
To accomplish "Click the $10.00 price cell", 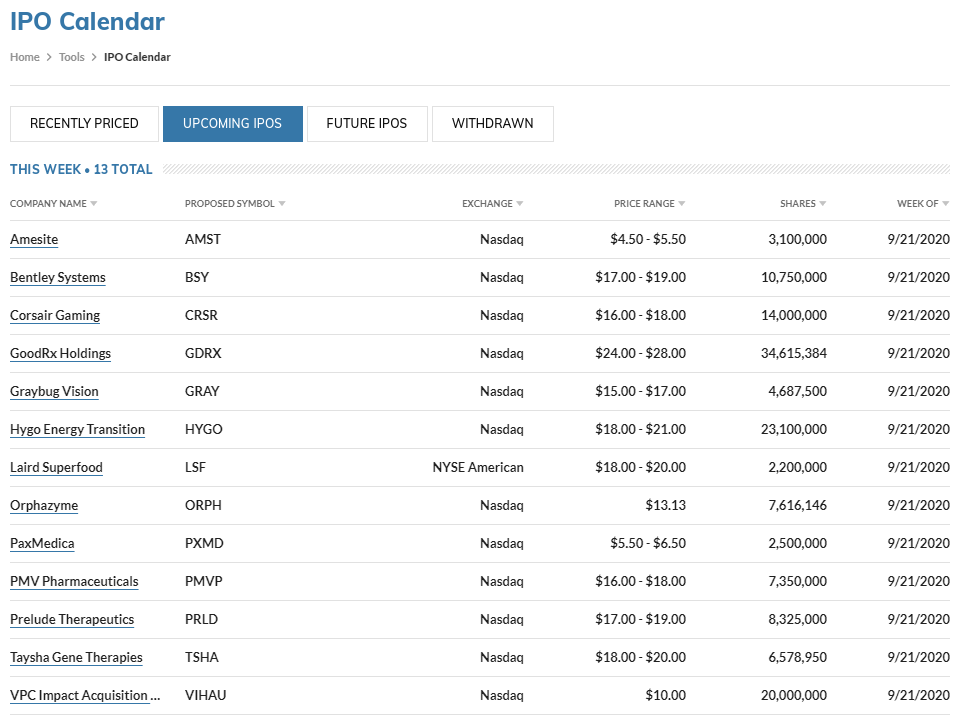I will tap(666, 695).
